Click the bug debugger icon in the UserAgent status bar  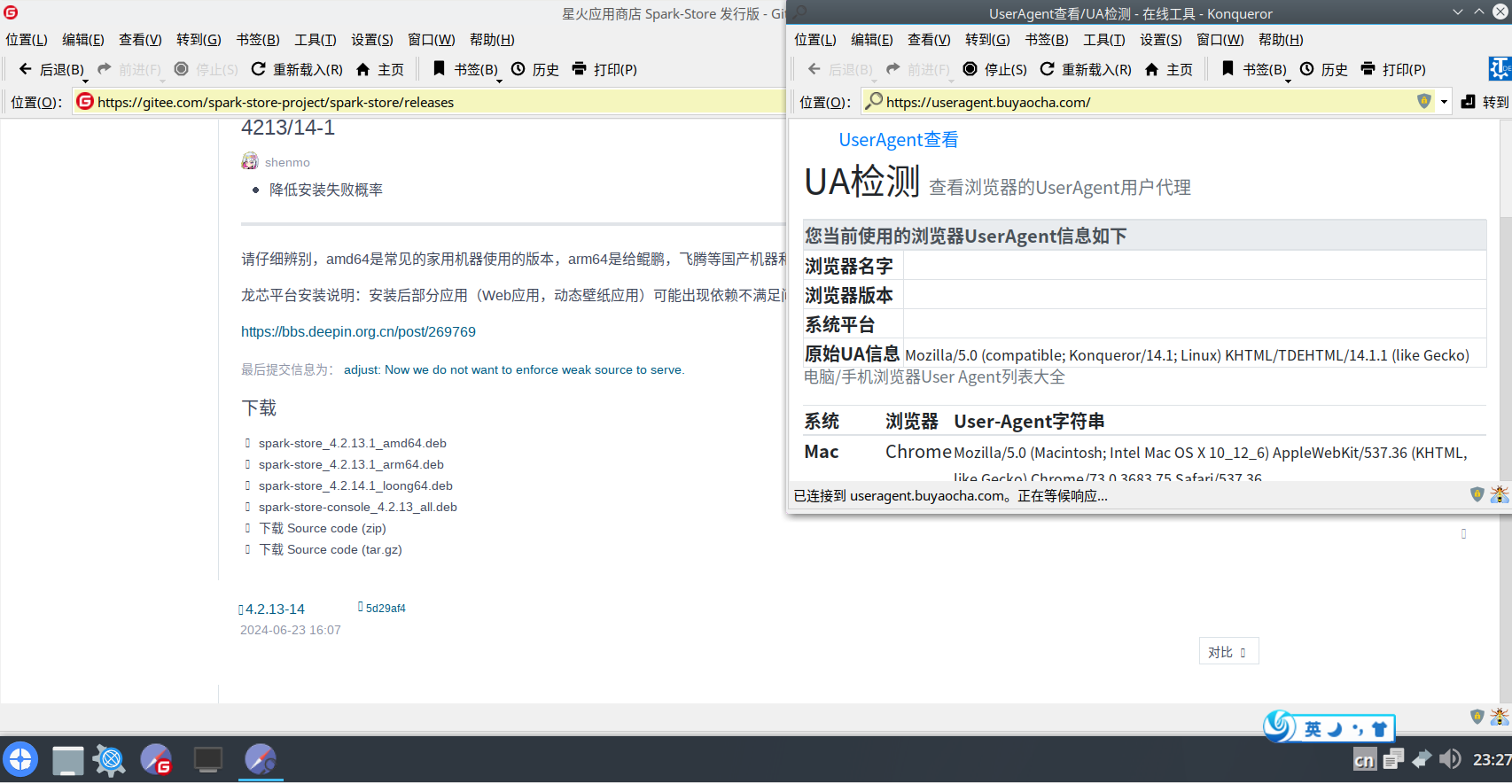point(1499,494)
